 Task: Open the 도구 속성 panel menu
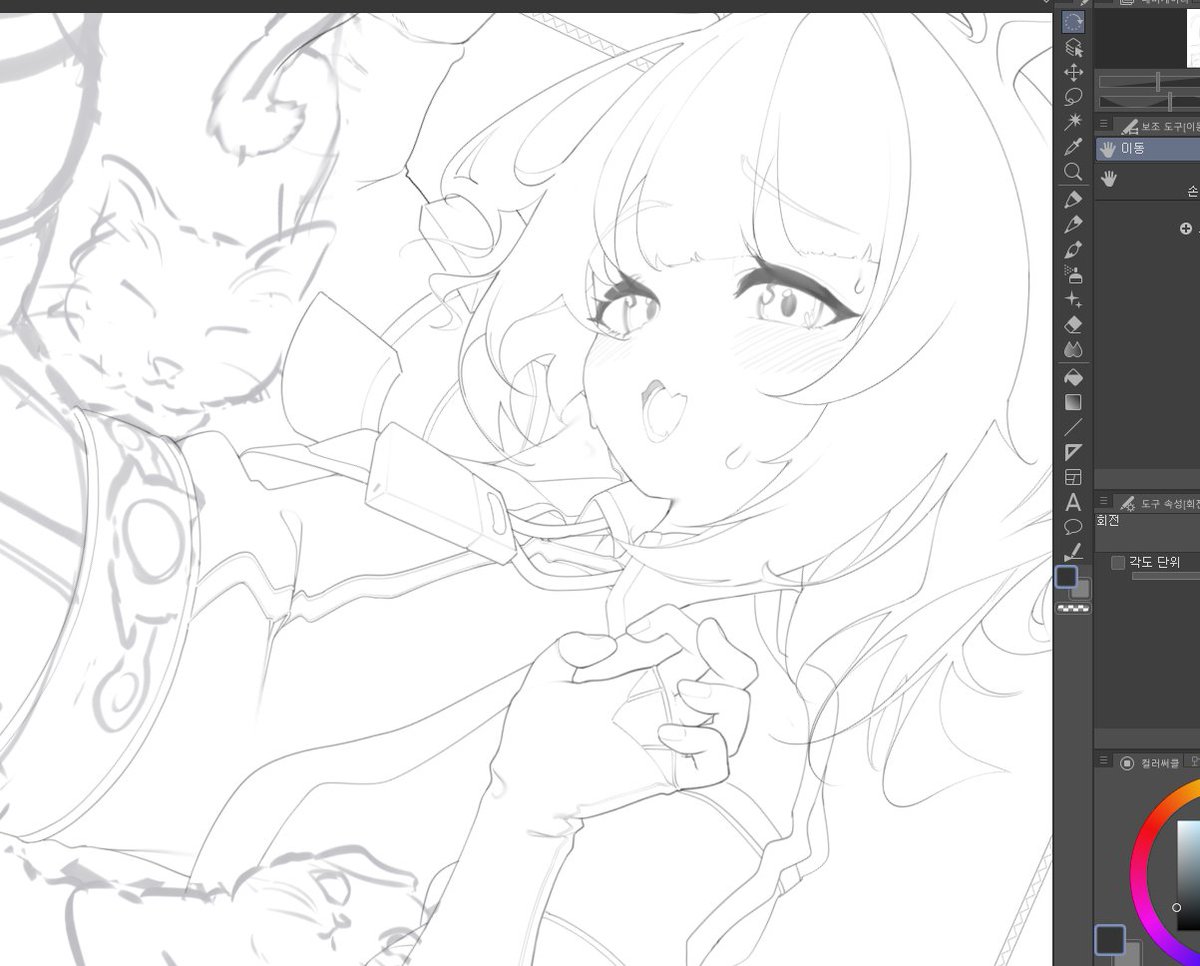click(1104, 501)
